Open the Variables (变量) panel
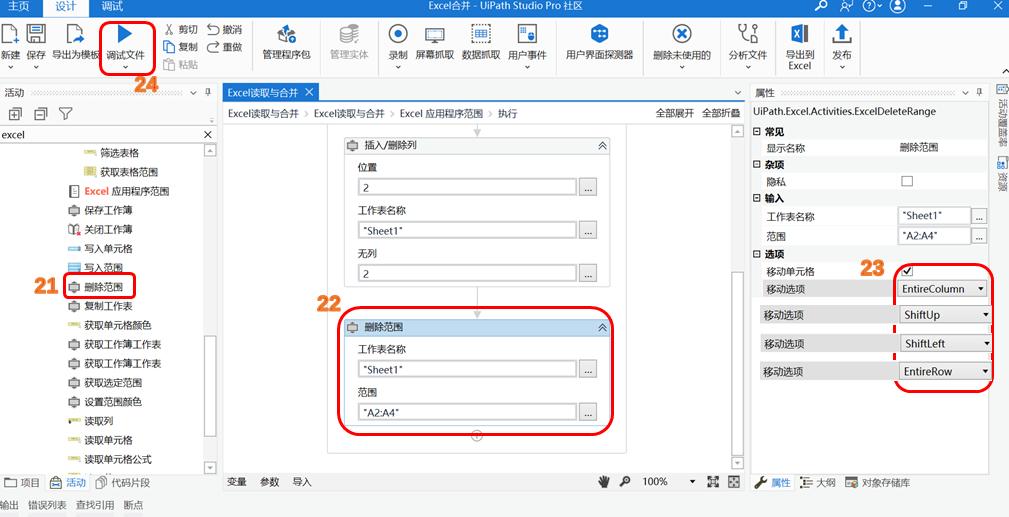The height and width of the screenshot is (517, 1009). tap(237, 482)
